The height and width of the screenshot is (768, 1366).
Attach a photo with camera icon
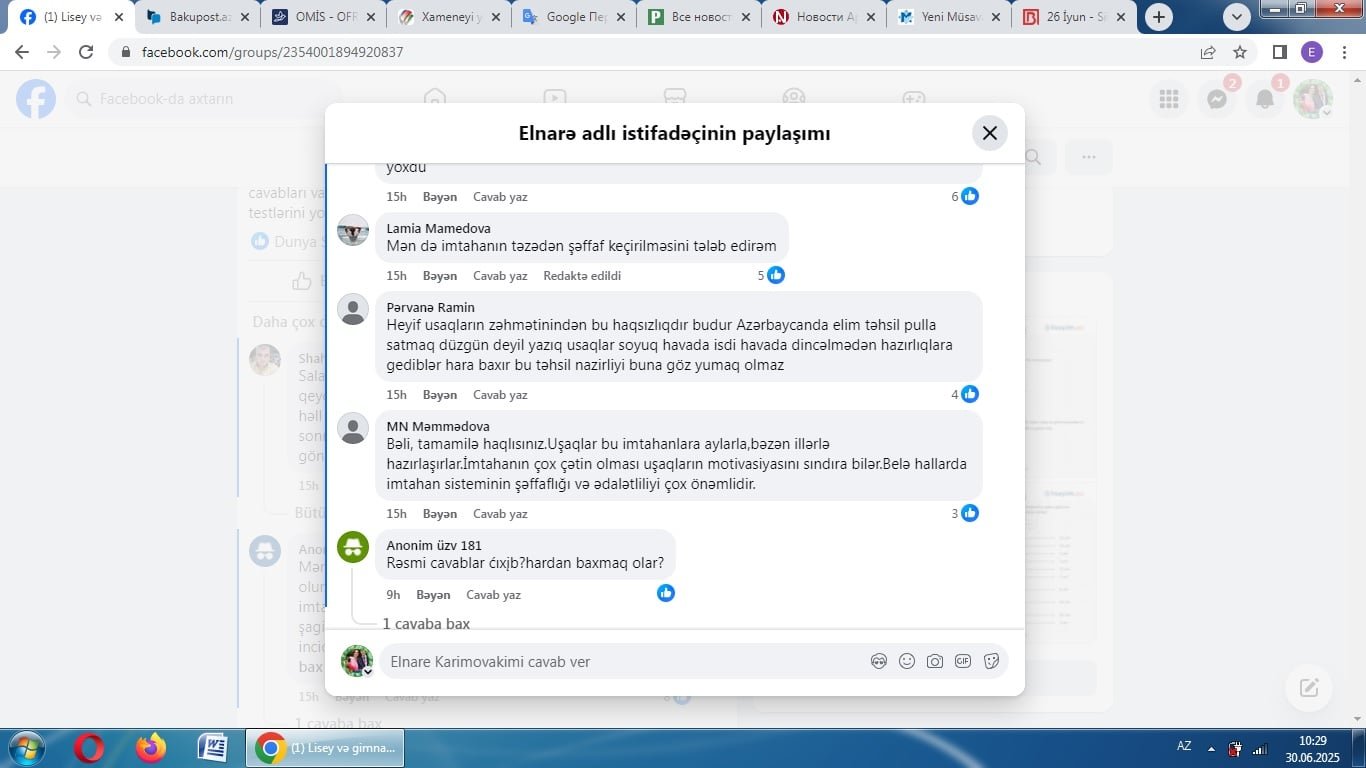(x=935, y=661)
